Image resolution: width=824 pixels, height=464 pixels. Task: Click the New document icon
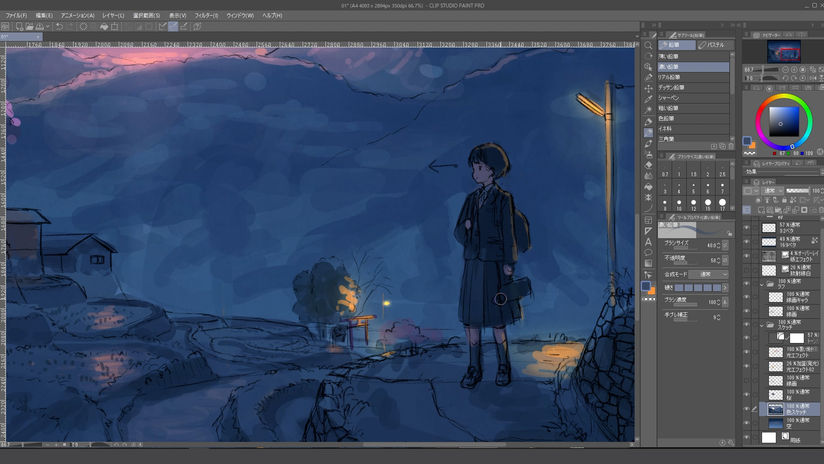coord(19,26)
